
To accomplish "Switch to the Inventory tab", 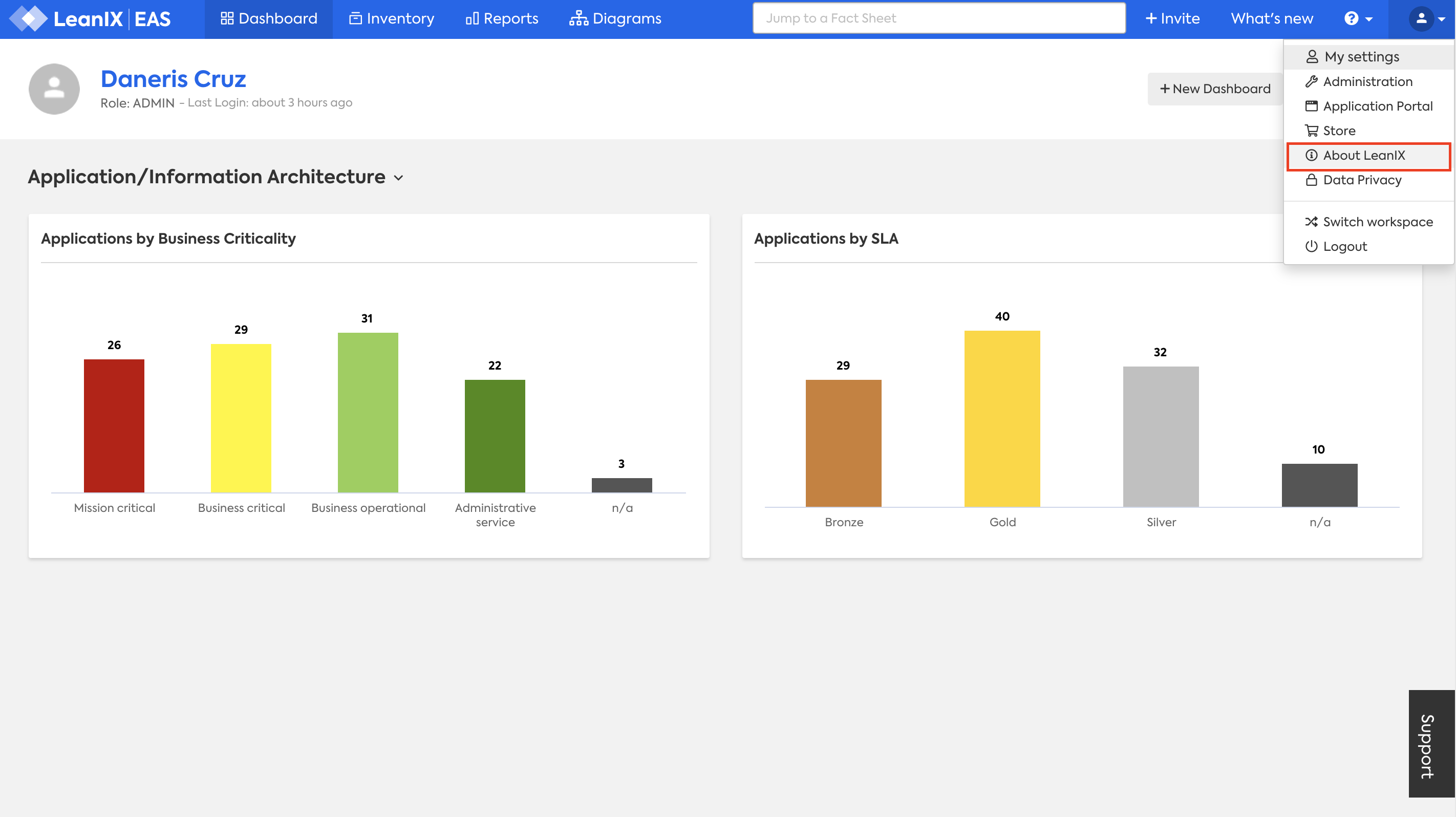I will (x=391, y=18).
